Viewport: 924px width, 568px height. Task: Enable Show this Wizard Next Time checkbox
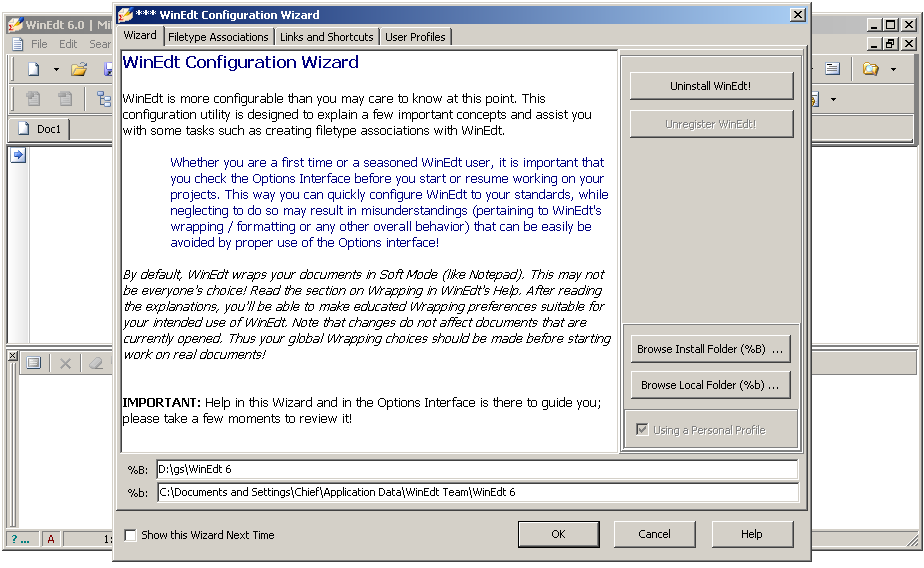click(130, 535)
